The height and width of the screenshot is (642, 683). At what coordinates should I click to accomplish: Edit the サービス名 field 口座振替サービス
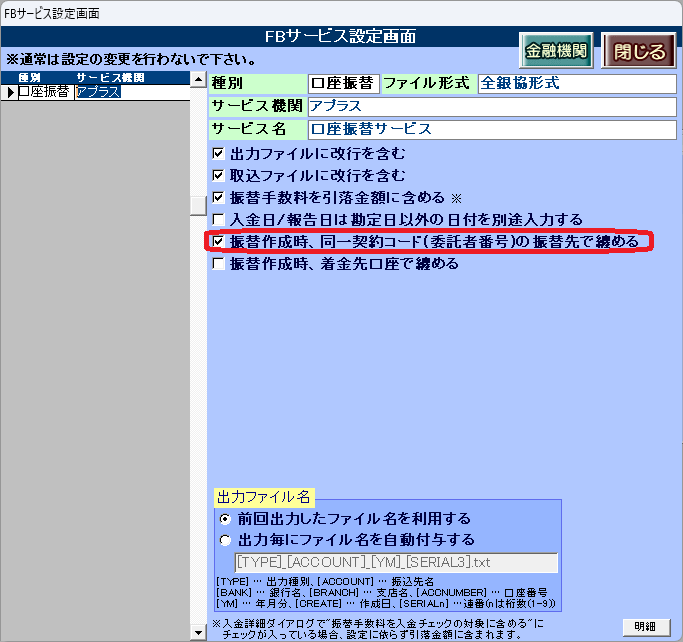(x=490, y=129)
